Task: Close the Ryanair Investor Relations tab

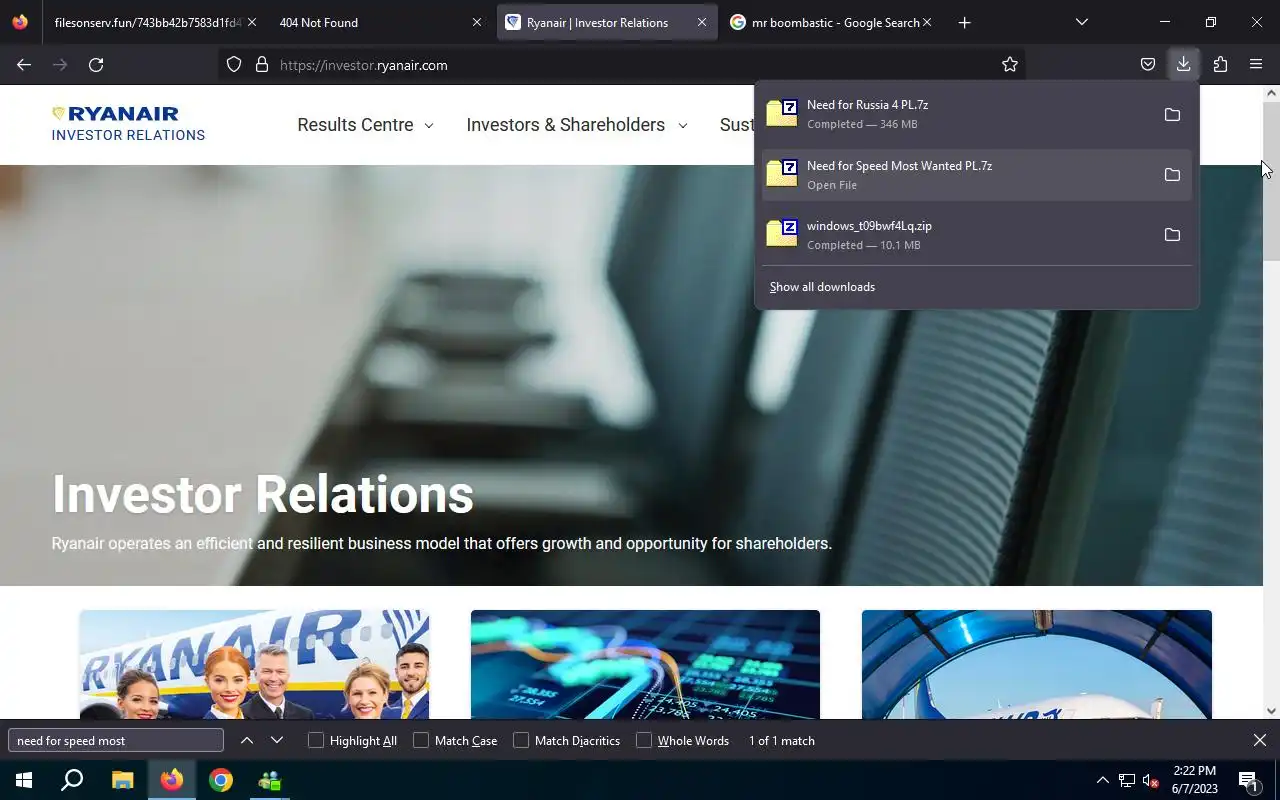Action: click(x=702, y=22)
